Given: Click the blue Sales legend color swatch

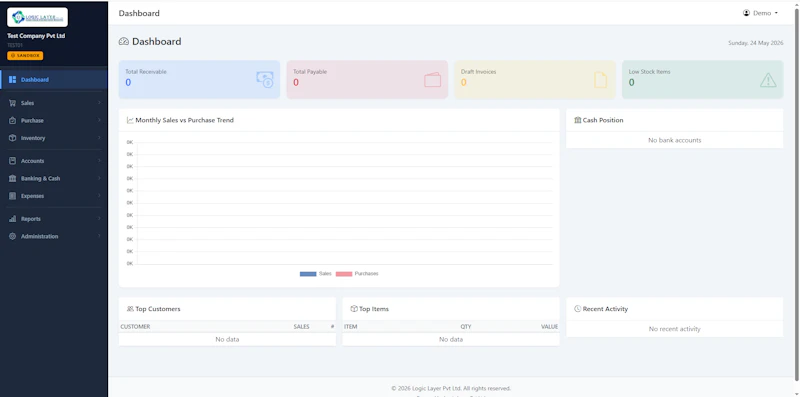Looking at the screenshot, I should (308, 274).
